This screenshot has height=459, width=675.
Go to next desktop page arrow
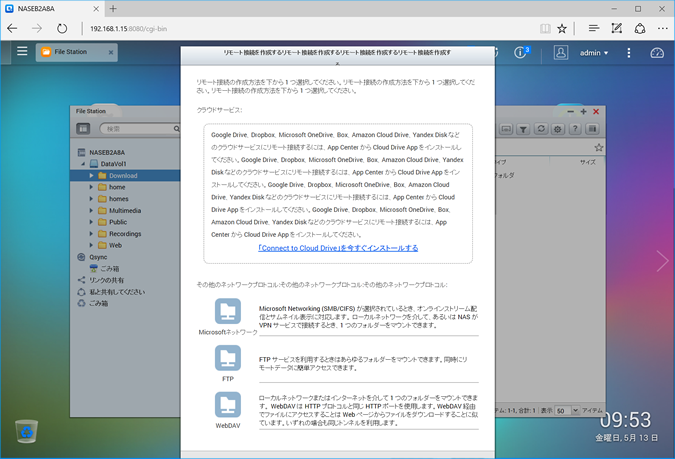pos(662,261)
